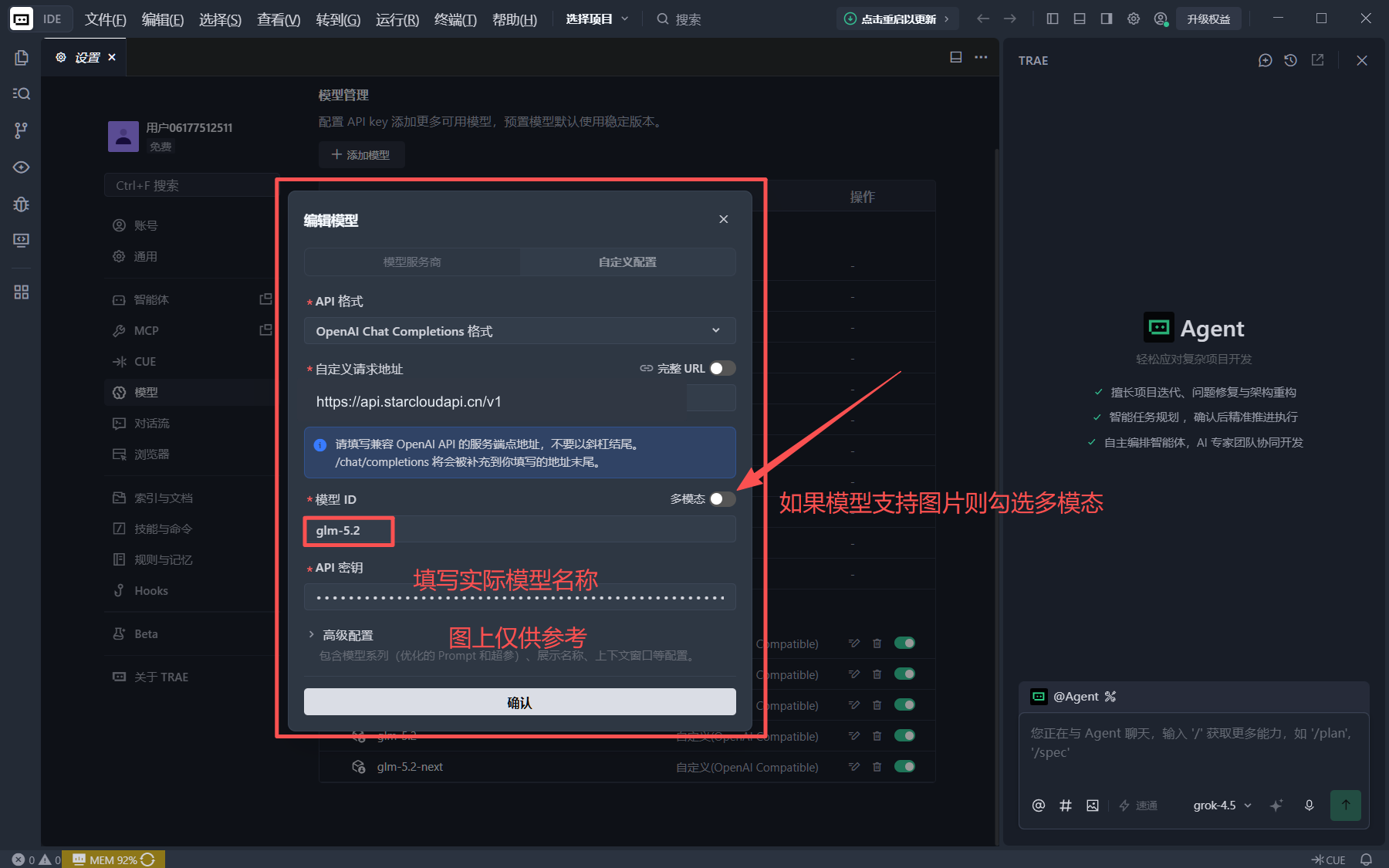Open notifications bell in status bar
The height and width of the screenshot is (868, 1389).
pyautogui.click(x=1366, y=860)
